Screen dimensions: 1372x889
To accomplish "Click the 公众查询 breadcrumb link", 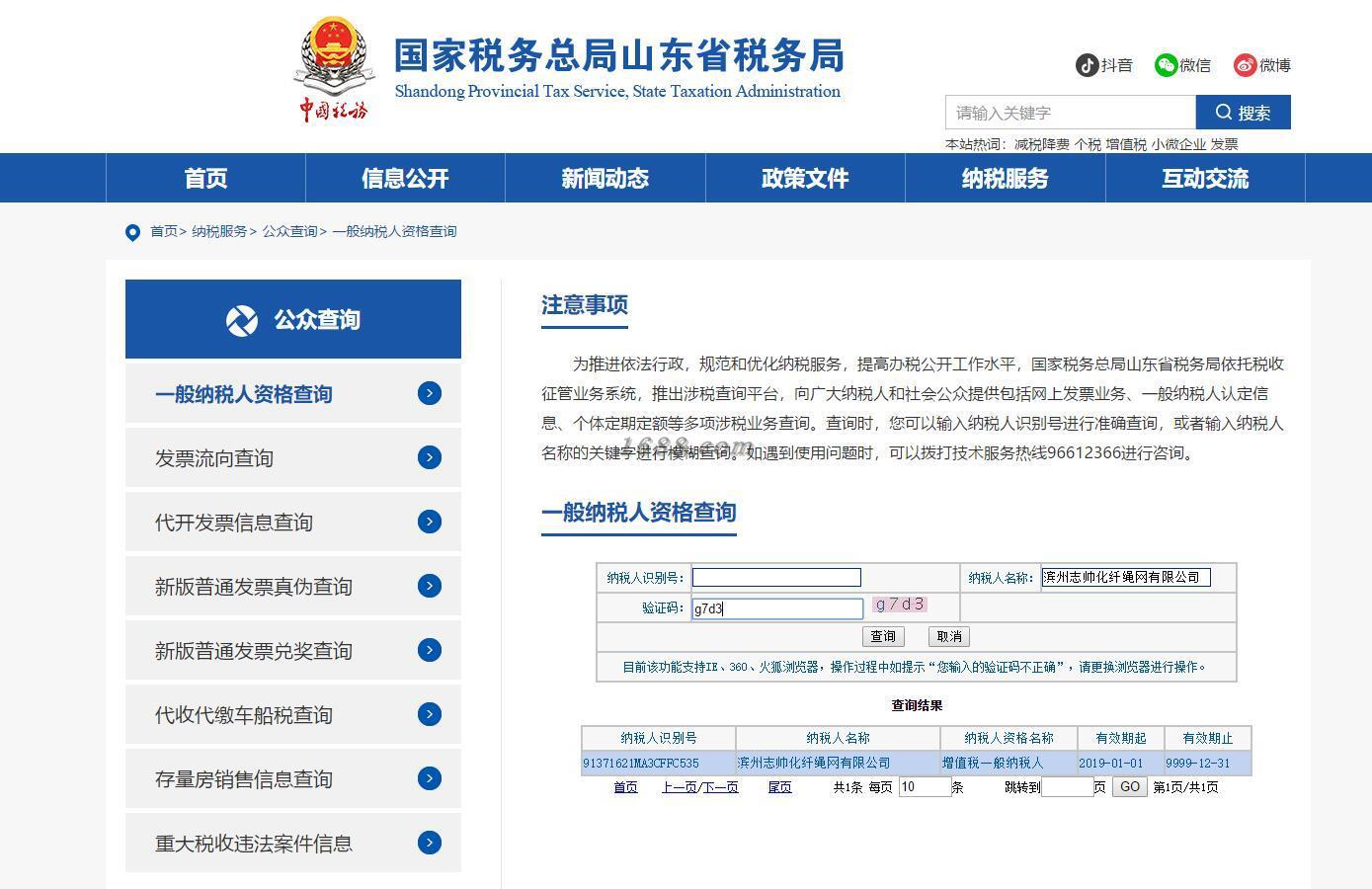I will [x=289, y=231].
